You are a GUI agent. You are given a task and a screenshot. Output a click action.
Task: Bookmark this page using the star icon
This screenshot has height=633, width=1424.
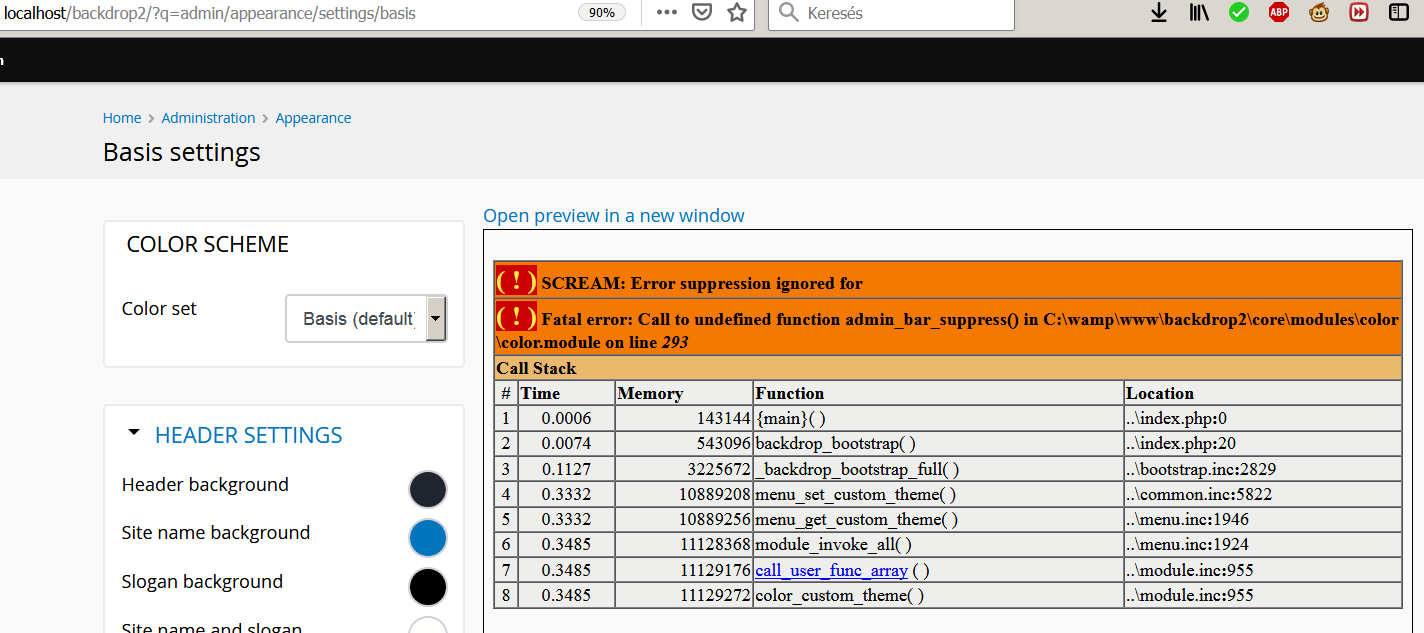(737, 13)
